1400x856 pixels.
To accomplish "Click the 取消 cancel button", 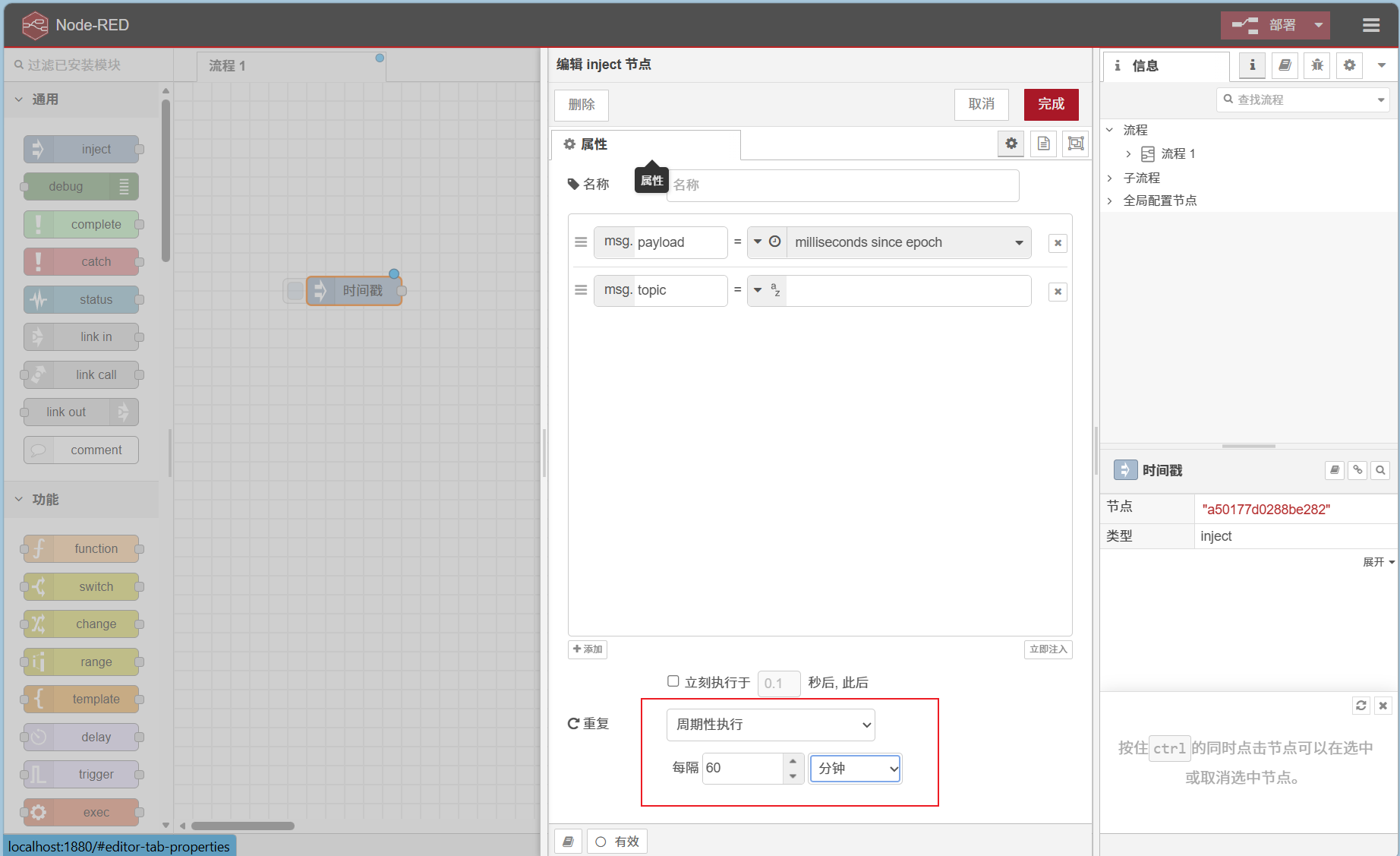I will [982, 105].
